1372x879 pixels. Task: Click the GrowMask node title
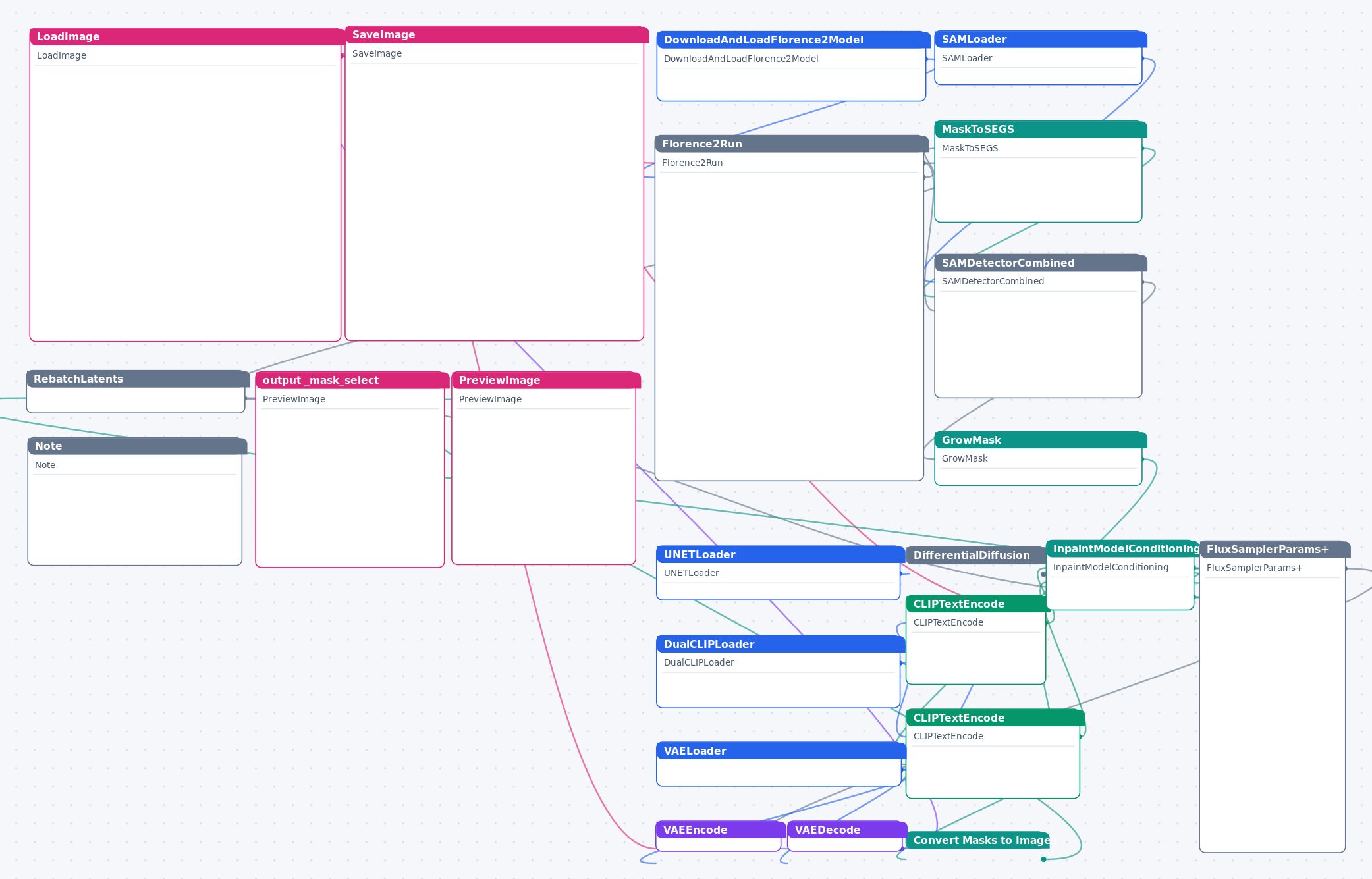coord(1041,440)
